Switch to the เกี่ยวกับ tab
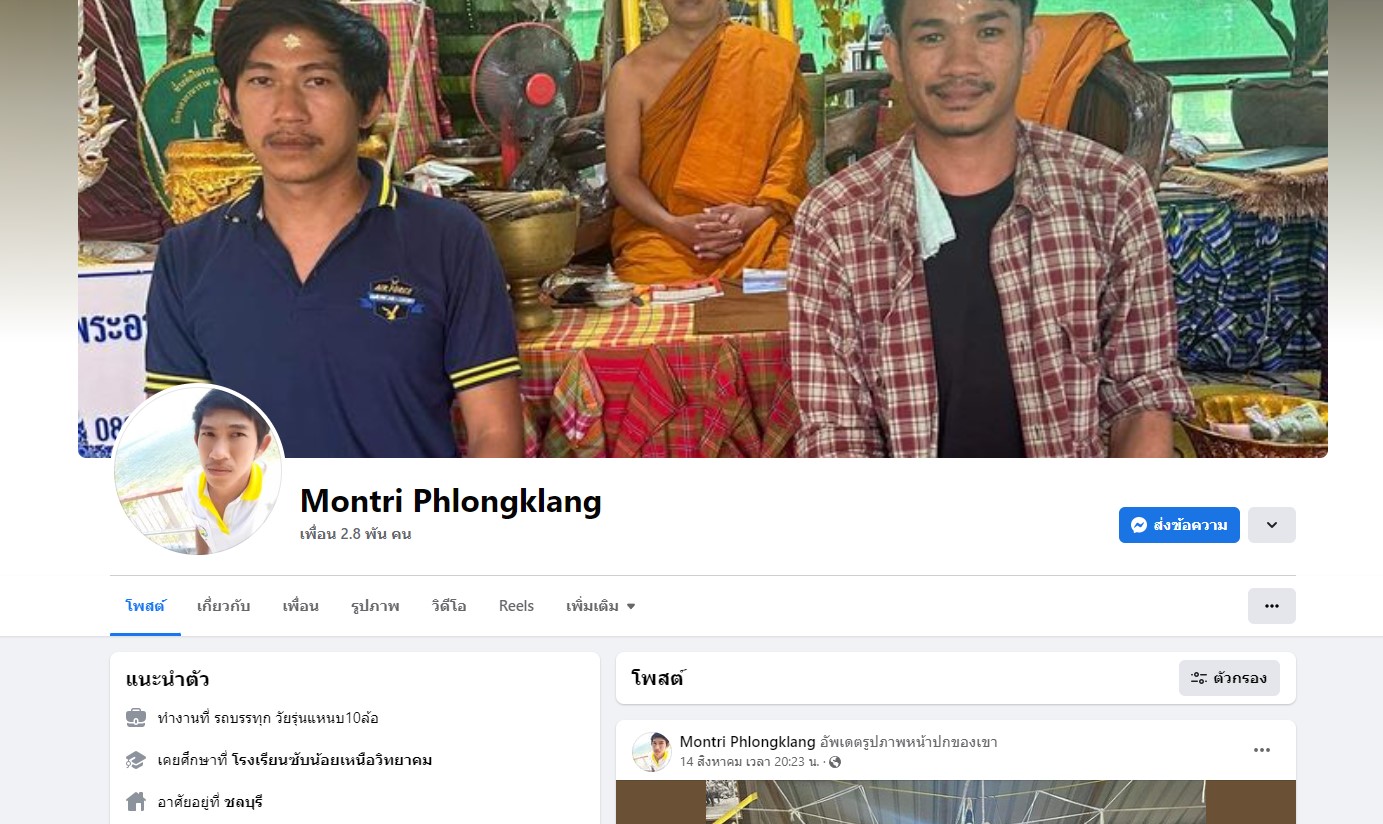Image resolution: width=1383 pixels, height=824 pixels. coord(224,606)
